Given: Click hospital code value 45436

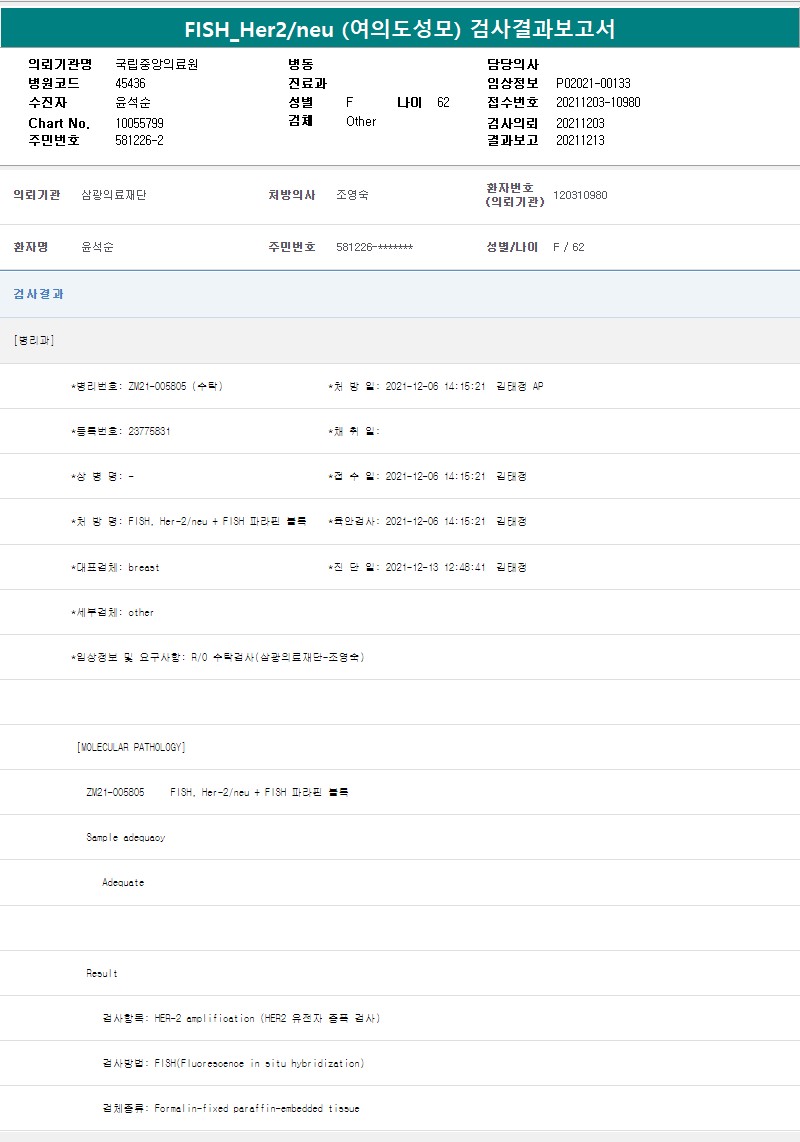Looking at the screenshot, I should pyautogui.click(x=130, y=84).
